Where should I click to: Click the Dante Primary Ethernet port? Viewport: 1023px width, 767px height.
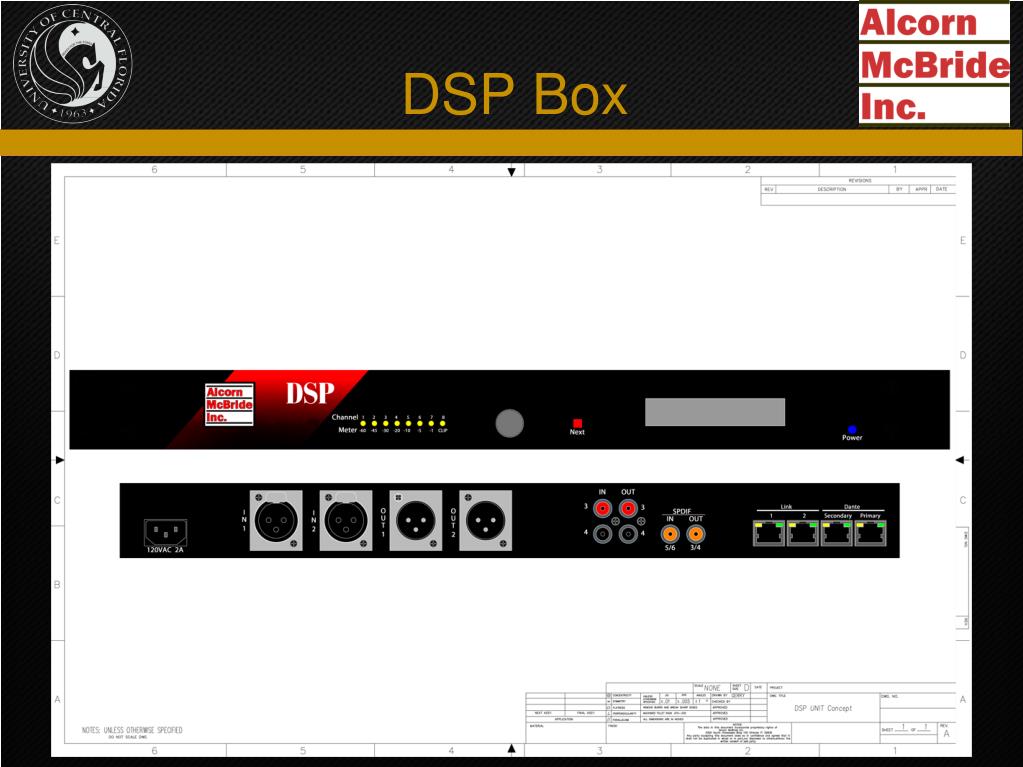click(871, 534)
